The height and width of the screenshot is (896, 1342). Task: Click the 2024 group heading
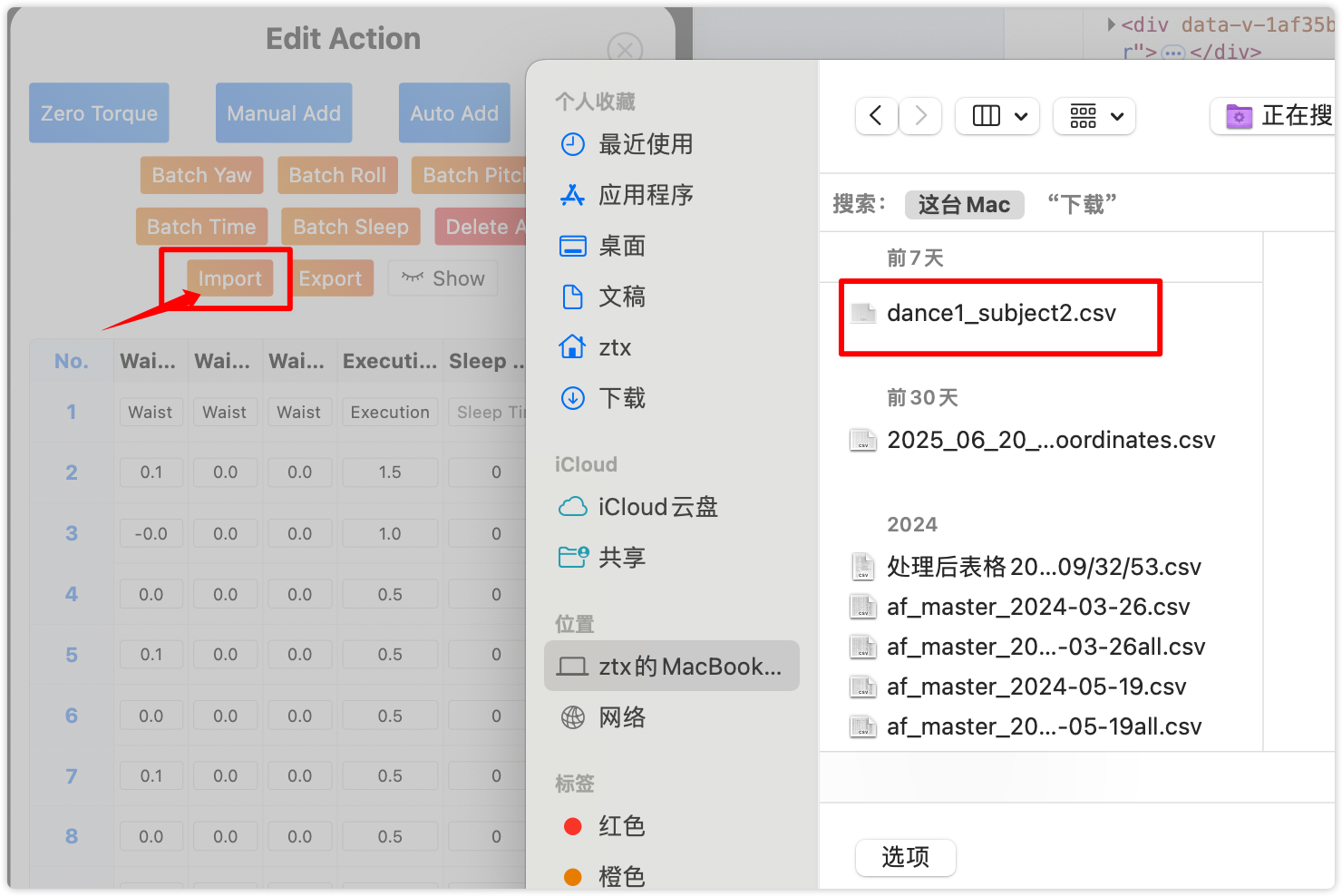pos(912,524)
